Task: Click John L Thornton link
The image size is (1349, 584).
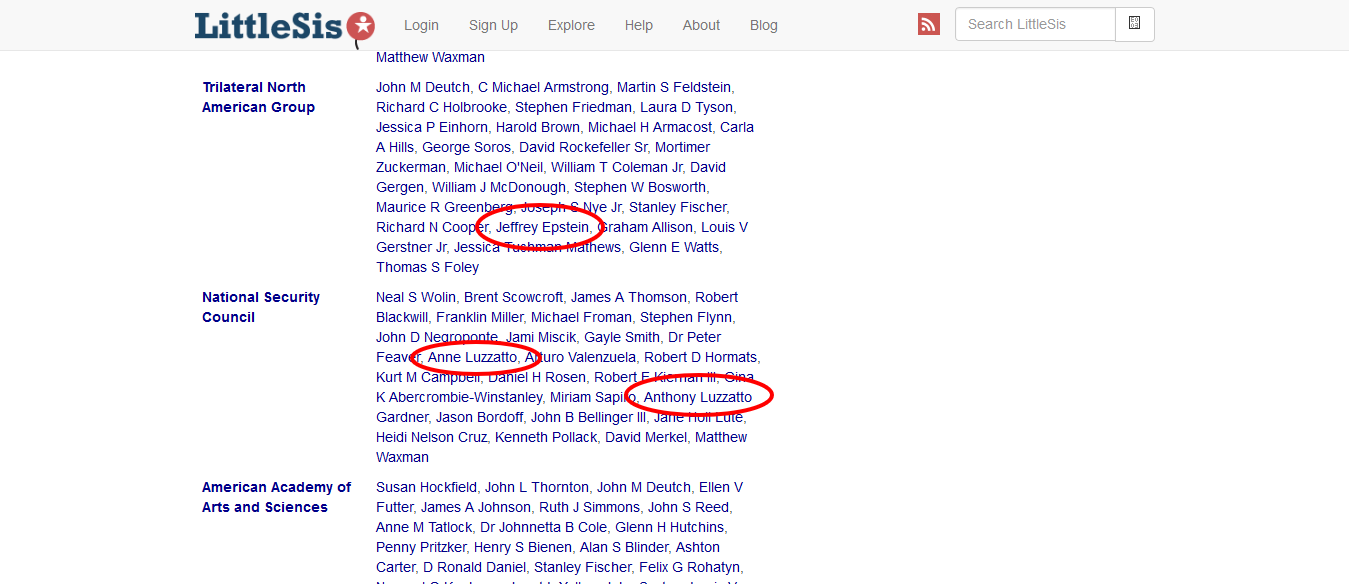Action: point(537,487)
